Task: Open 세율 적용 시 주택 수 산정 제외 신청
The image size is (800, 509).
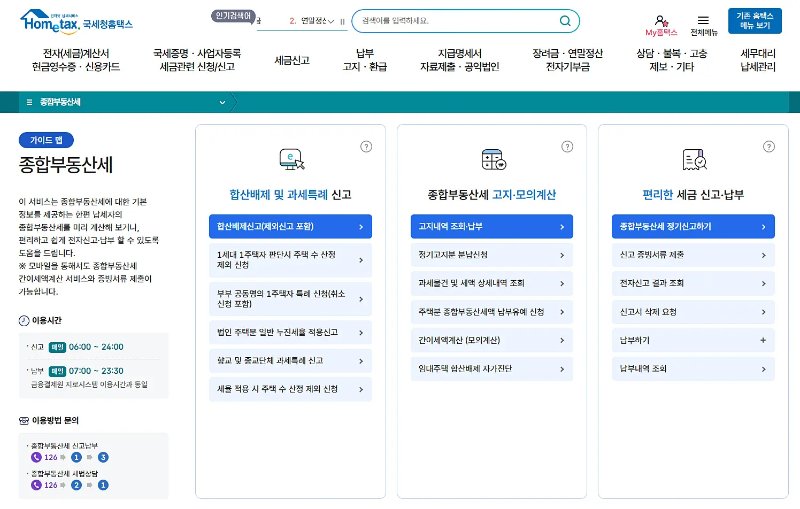Action: [x=290, y=389]
